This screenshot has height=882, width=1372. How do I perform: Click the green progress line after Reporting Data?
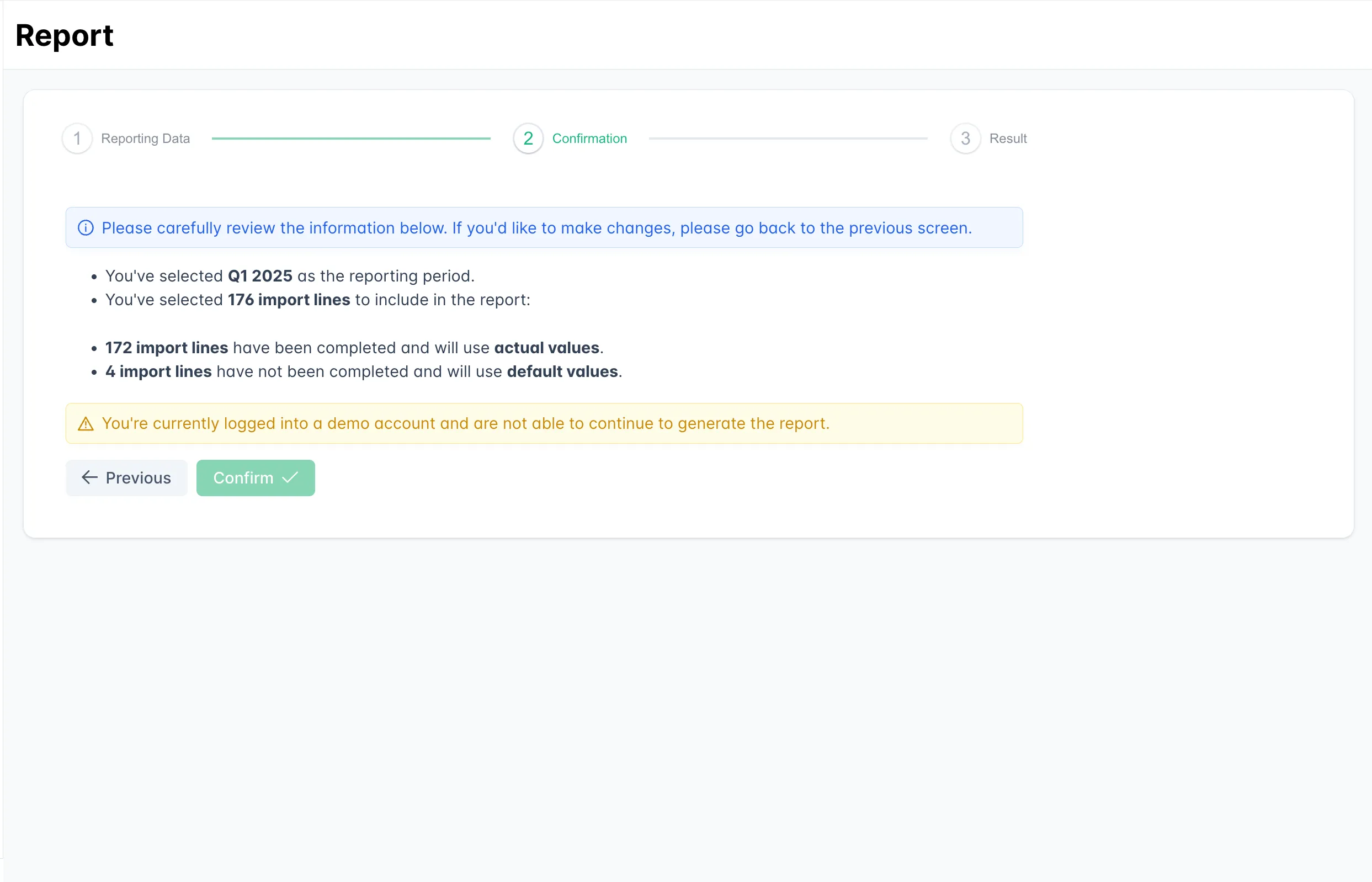click(351, 139)
